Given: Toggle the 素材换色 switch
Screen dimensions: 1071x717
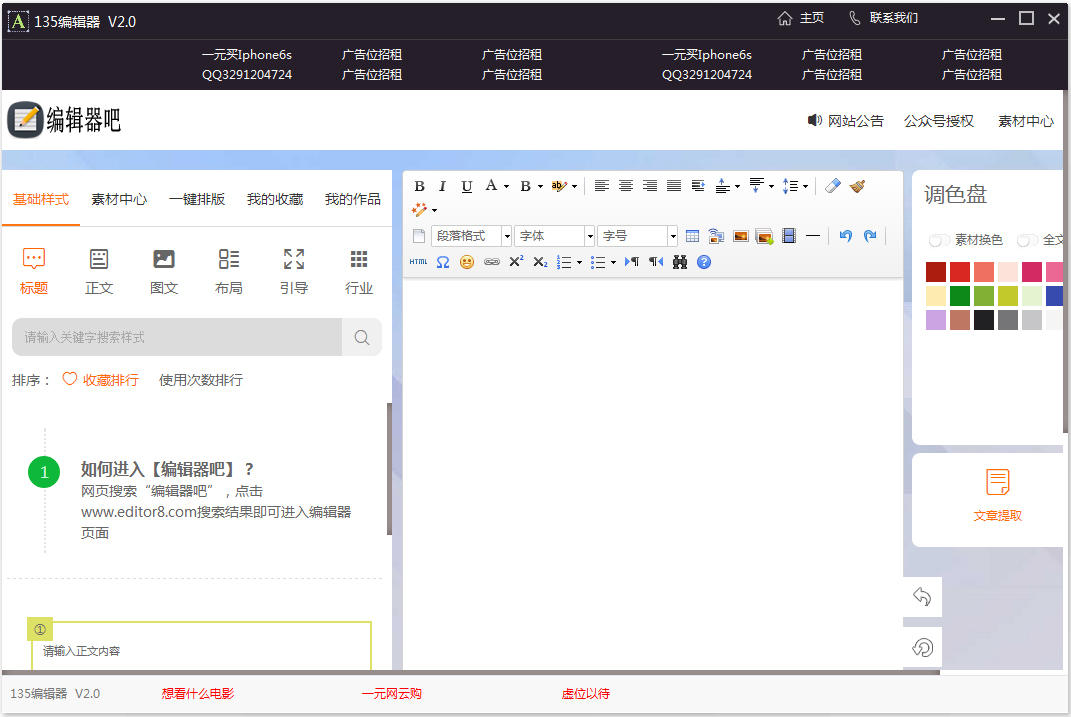Looking at the screenshot, I should (939, 240).
